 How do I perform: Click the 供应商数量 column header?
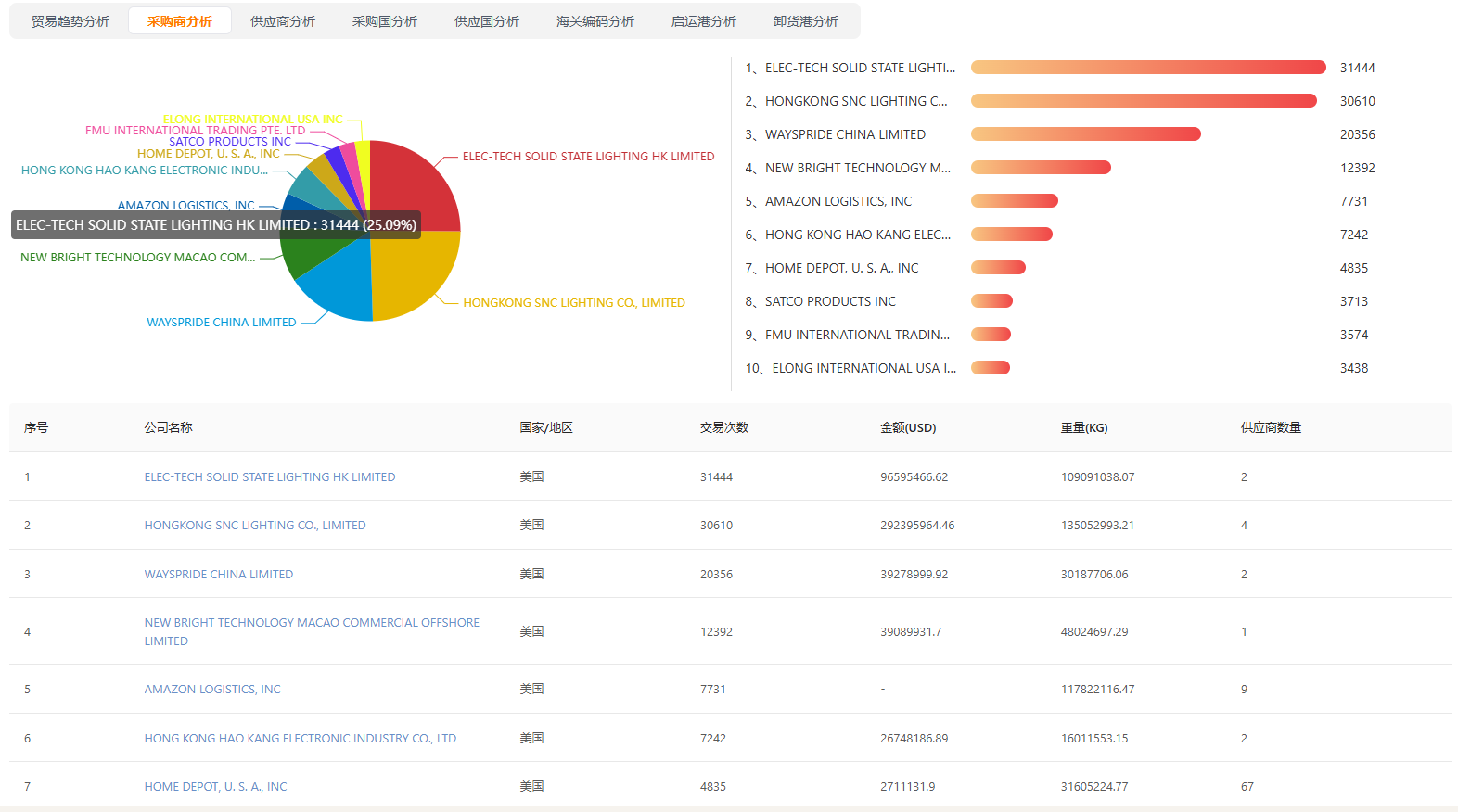click(x=1272, y=428)
